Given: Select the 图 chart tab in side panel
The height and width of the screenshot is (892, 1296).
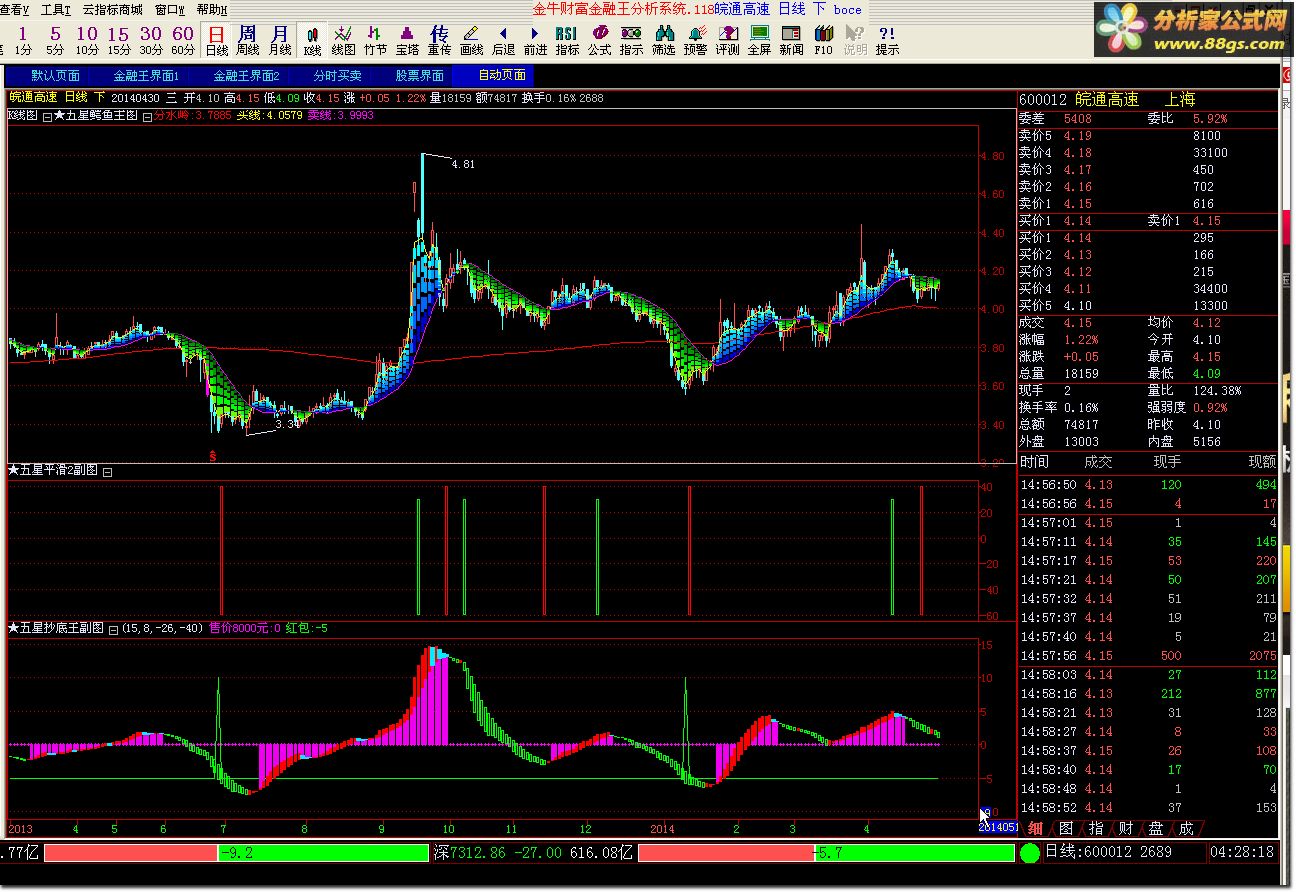Looking at the screenshot, I should point(1066,828).
